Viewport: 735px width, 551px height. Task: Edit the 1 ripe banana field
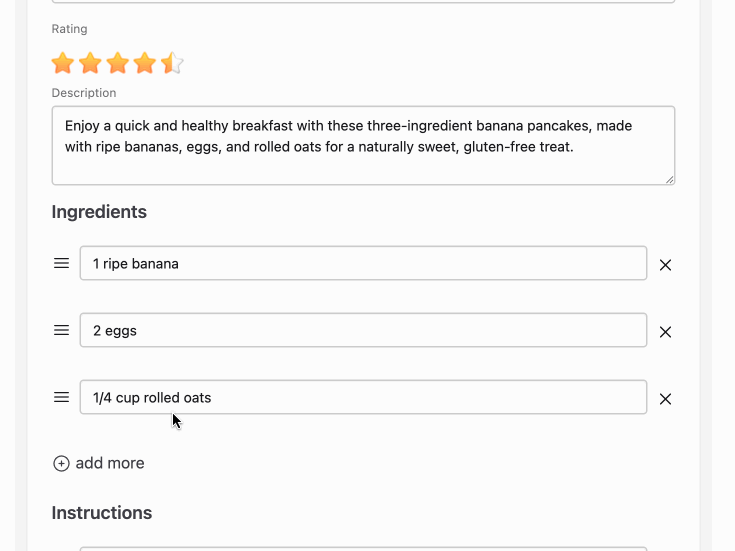coord(363,263)
